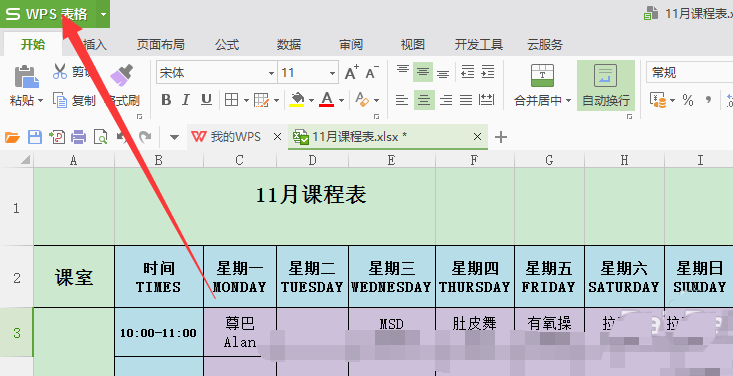Increase font size with A+ icon
The width and height of the screenshot is (733, 376).
[x=352, y=72]
